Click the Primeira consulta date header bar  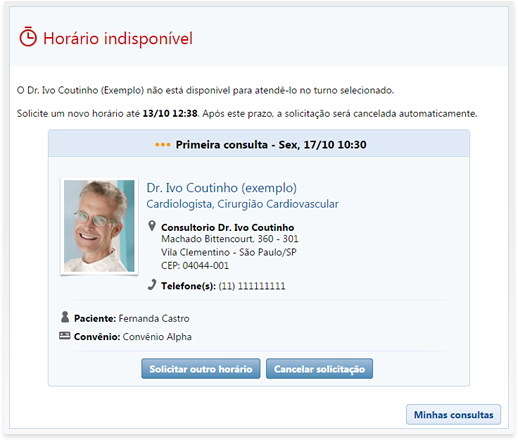259,143
